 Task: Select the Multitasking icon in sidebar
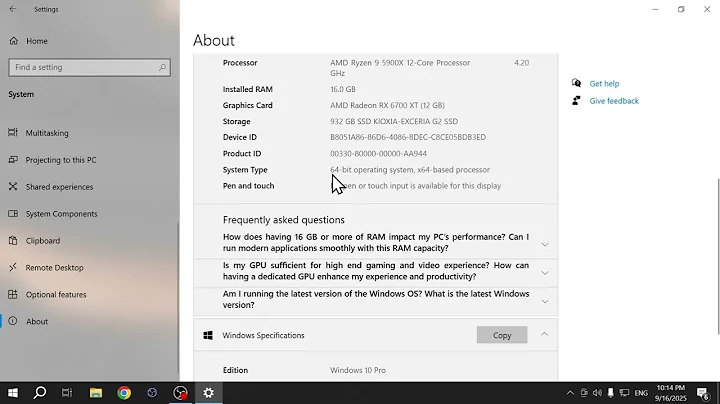point(13,133)
